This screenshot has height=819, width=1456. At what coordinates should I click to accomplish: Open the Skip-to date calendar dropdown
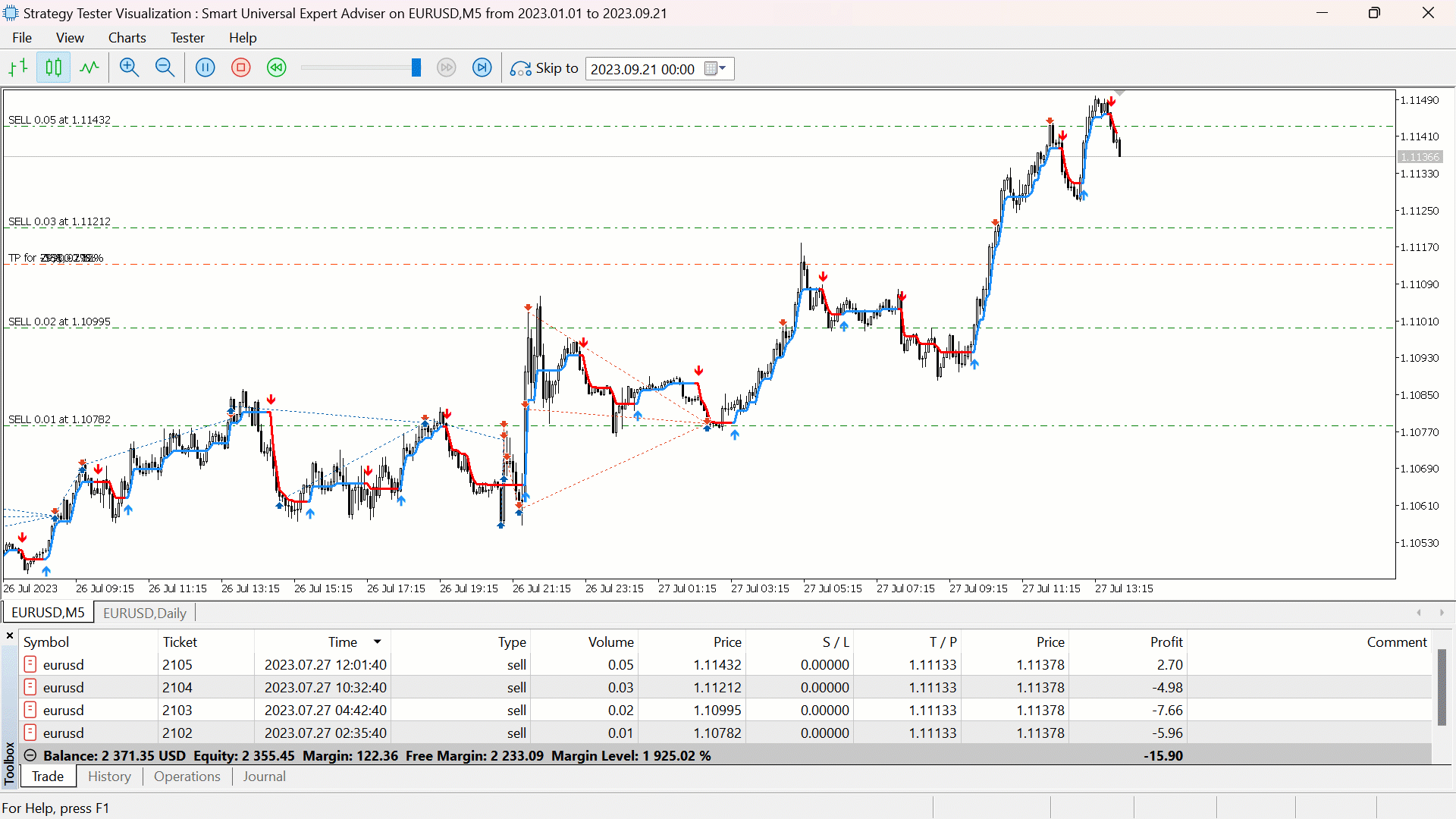click(x=716, y=69)
